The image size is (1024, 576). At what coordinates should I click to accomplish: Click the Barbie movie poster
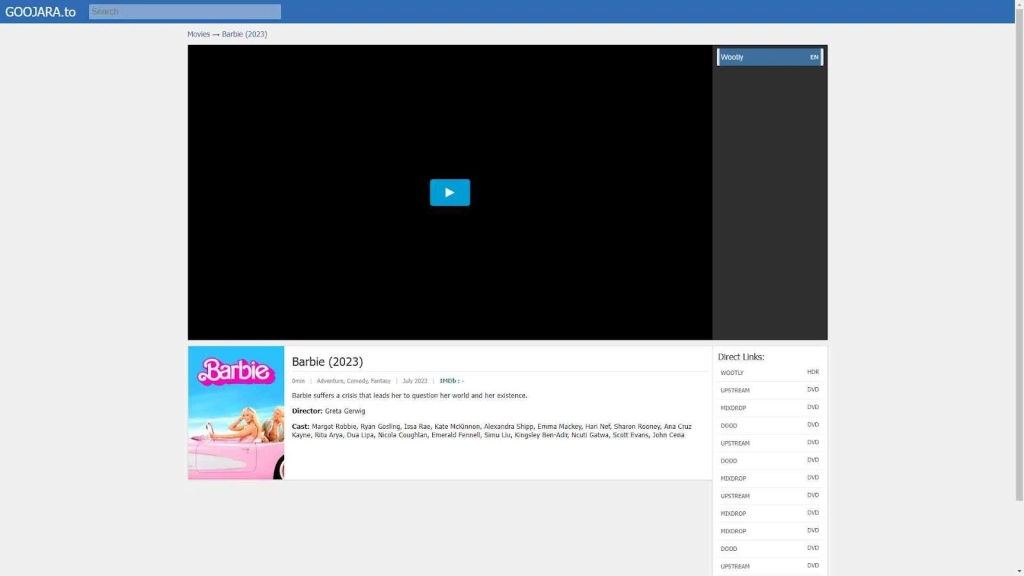click(235, 412)
